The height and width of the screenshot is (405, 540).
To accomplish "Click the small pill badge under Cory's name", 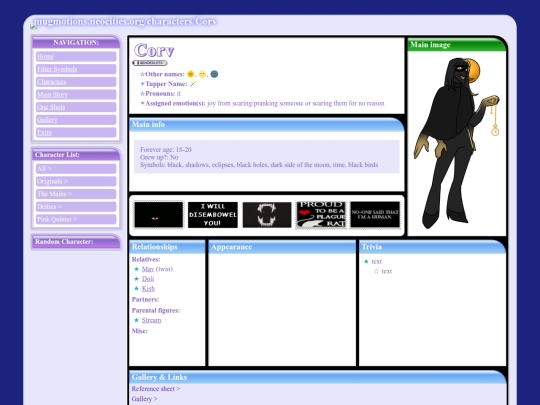I will [x=150, y=63].
